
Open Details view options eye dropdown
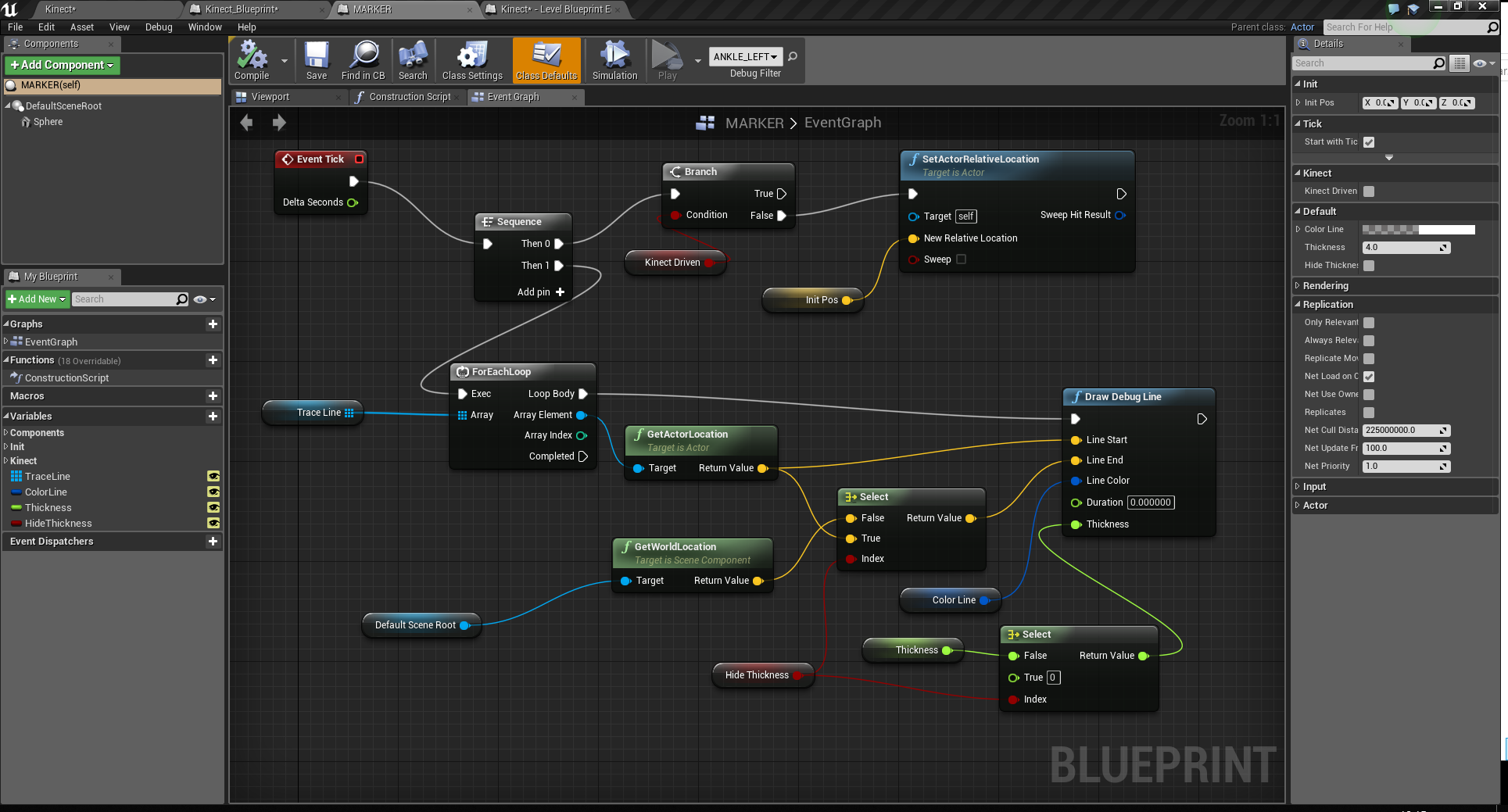click(x=1484, y=63)
